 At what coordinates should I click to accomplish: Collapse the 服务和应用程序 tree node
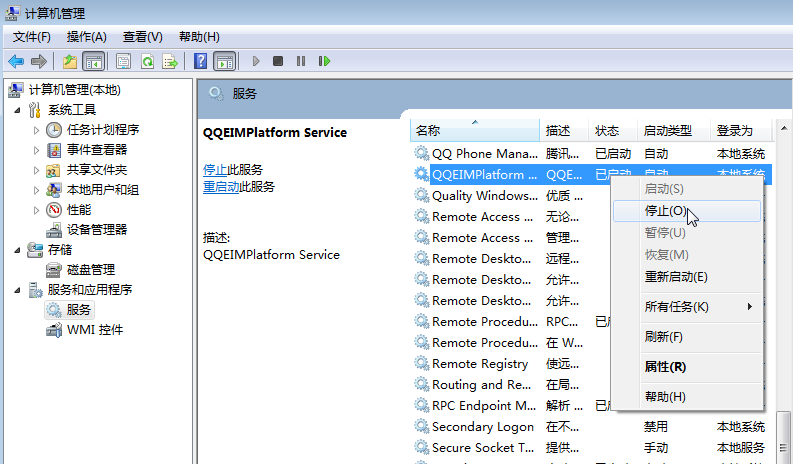pyautogui.click(x=17, y=290)
